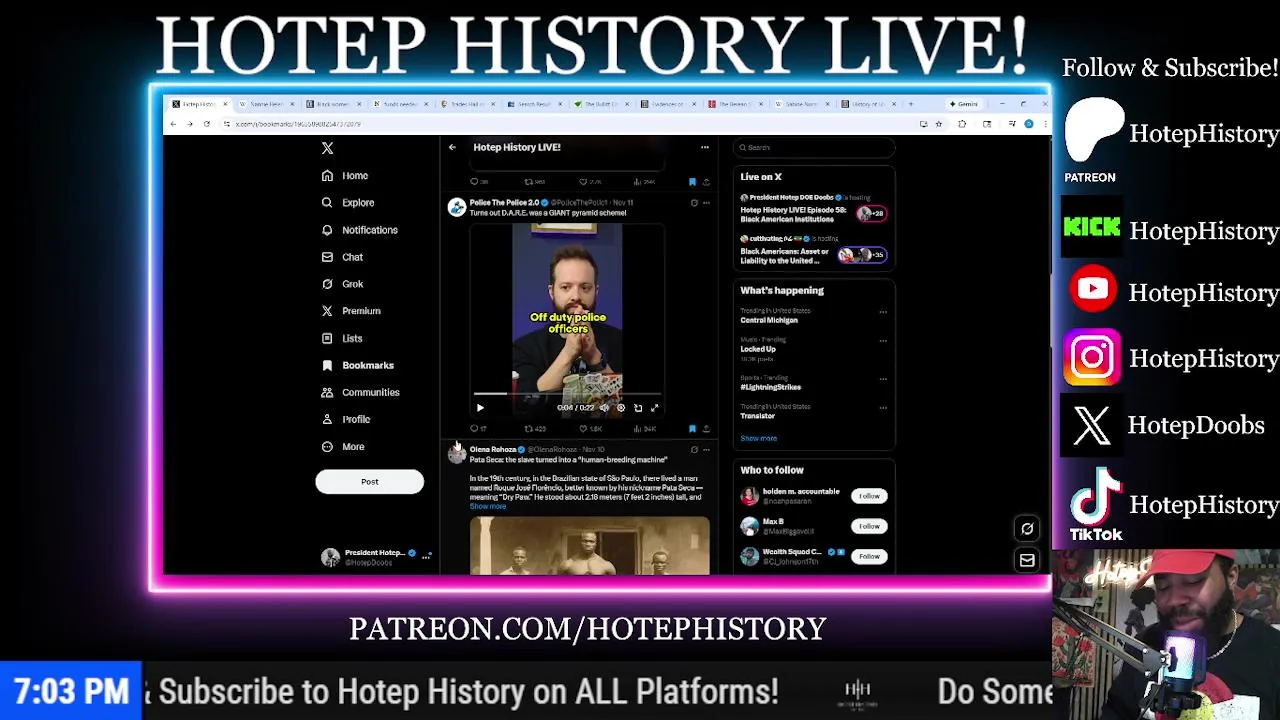Expand the More menu in sidebar

point(343,446)
